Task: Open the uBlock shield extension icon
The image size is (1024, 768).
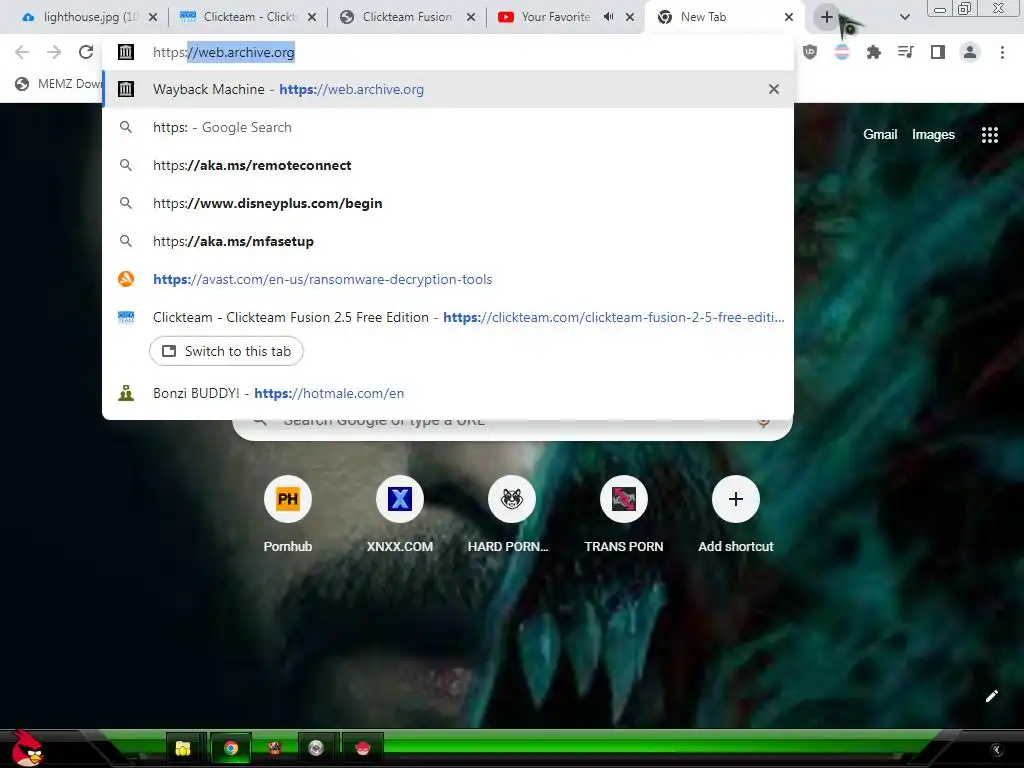Action: click(x=810, y=52)
